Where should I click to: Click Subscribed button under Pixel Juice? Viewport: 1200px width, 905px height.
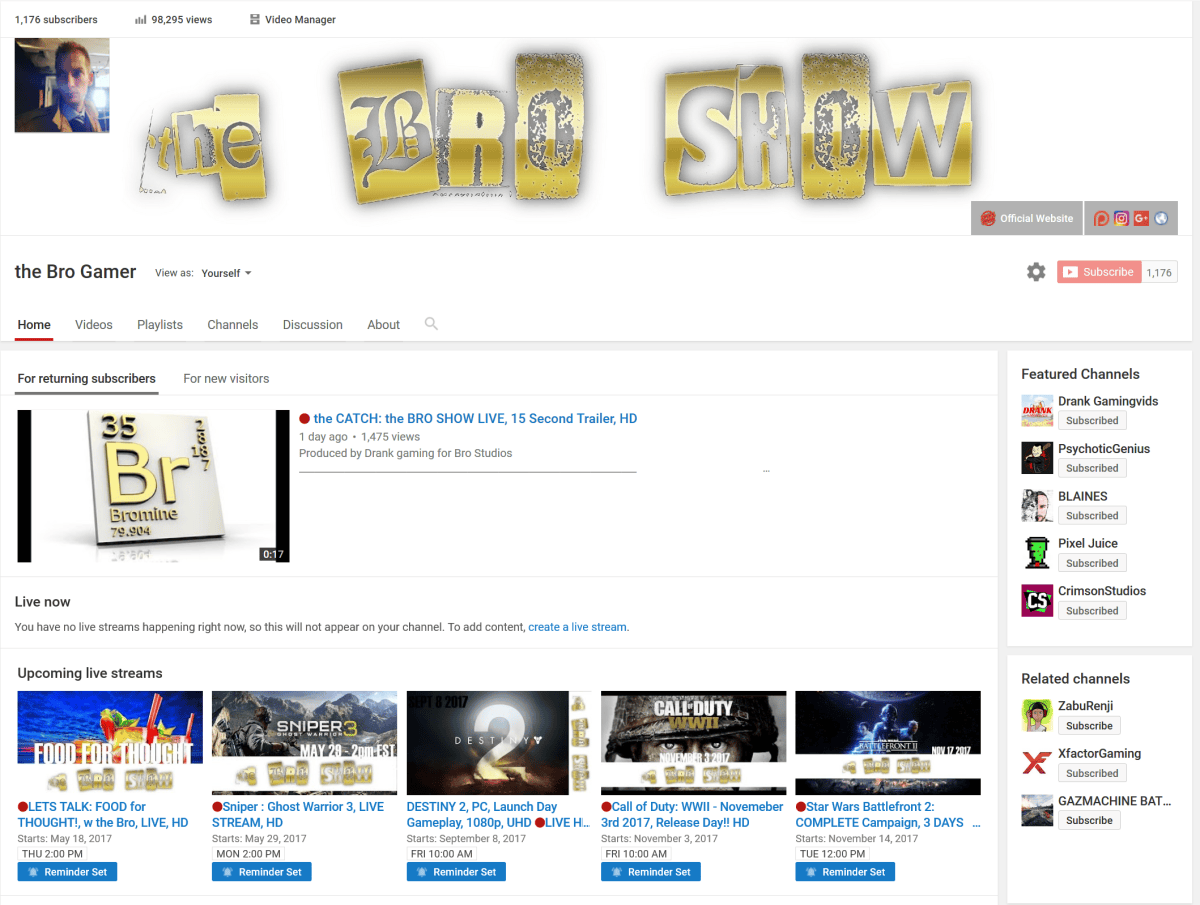1092,563
